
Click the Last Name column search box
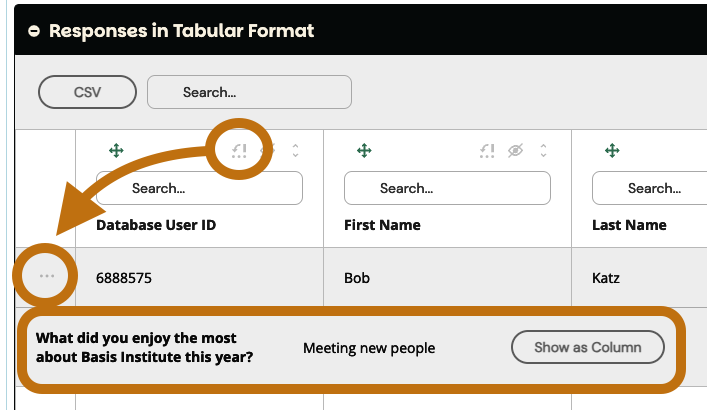point(650,188)
